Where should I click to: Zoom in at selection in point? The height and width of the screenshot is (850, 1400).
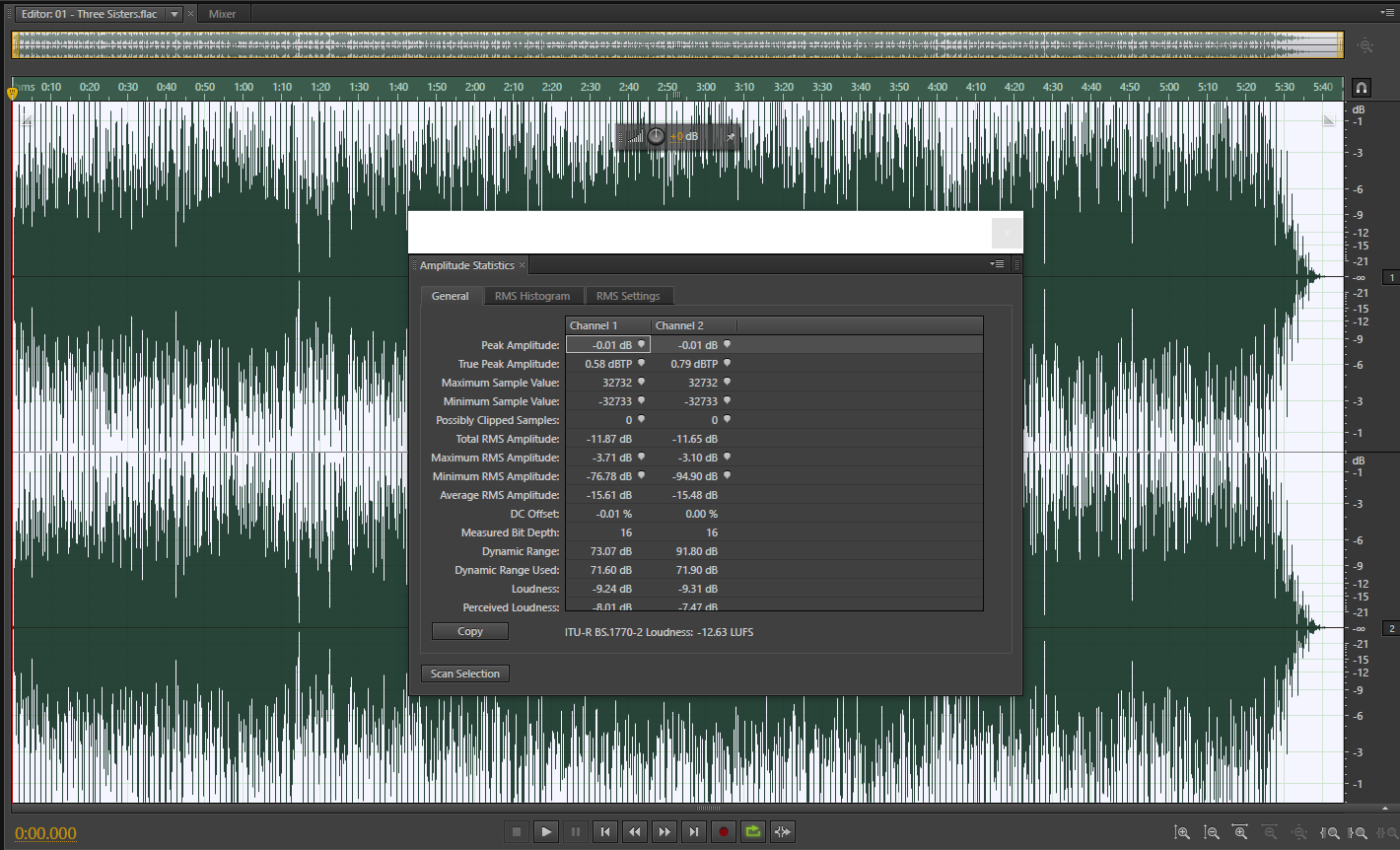coord(1329,833)
